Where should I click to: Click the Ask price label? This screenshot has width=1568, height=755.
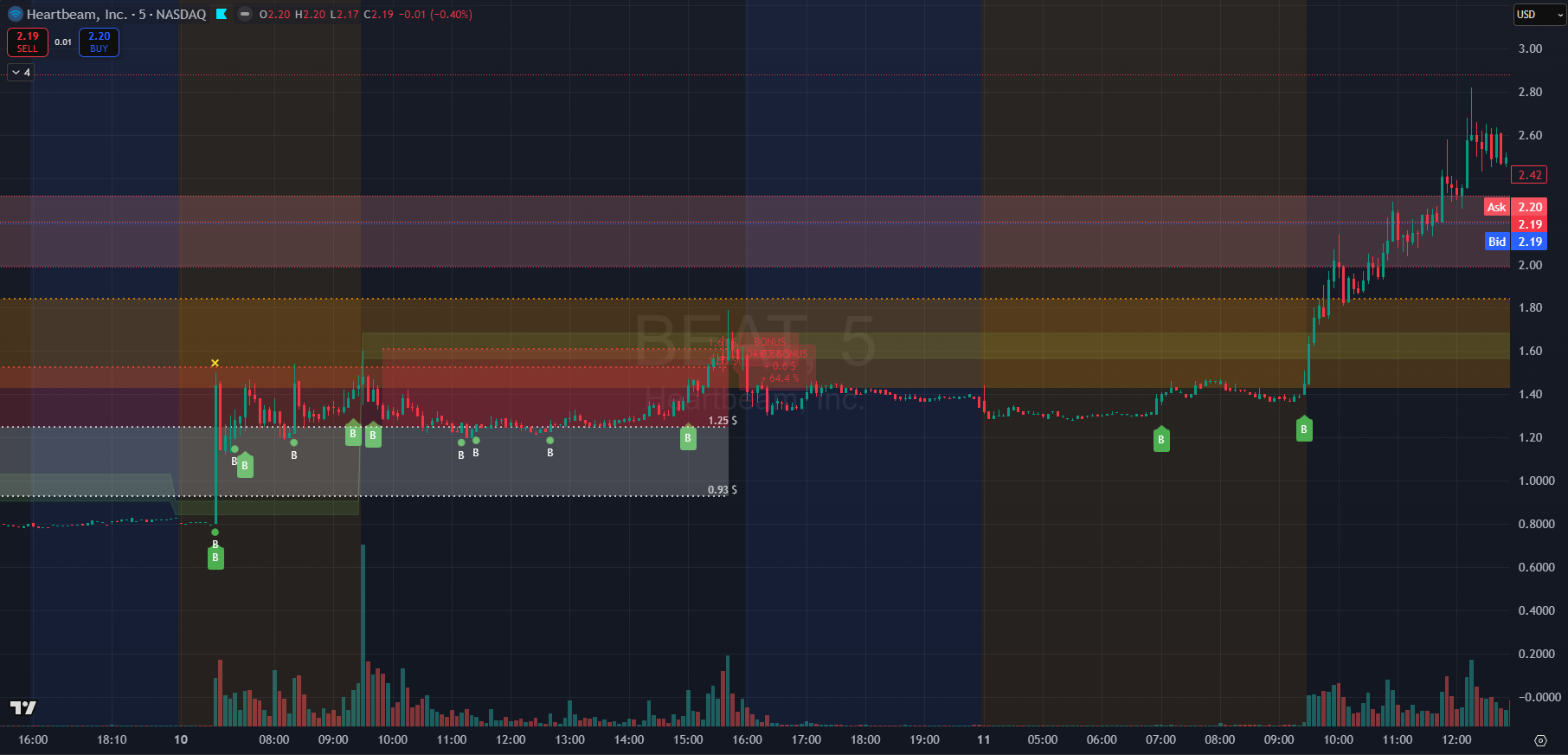coord(1496,207)
